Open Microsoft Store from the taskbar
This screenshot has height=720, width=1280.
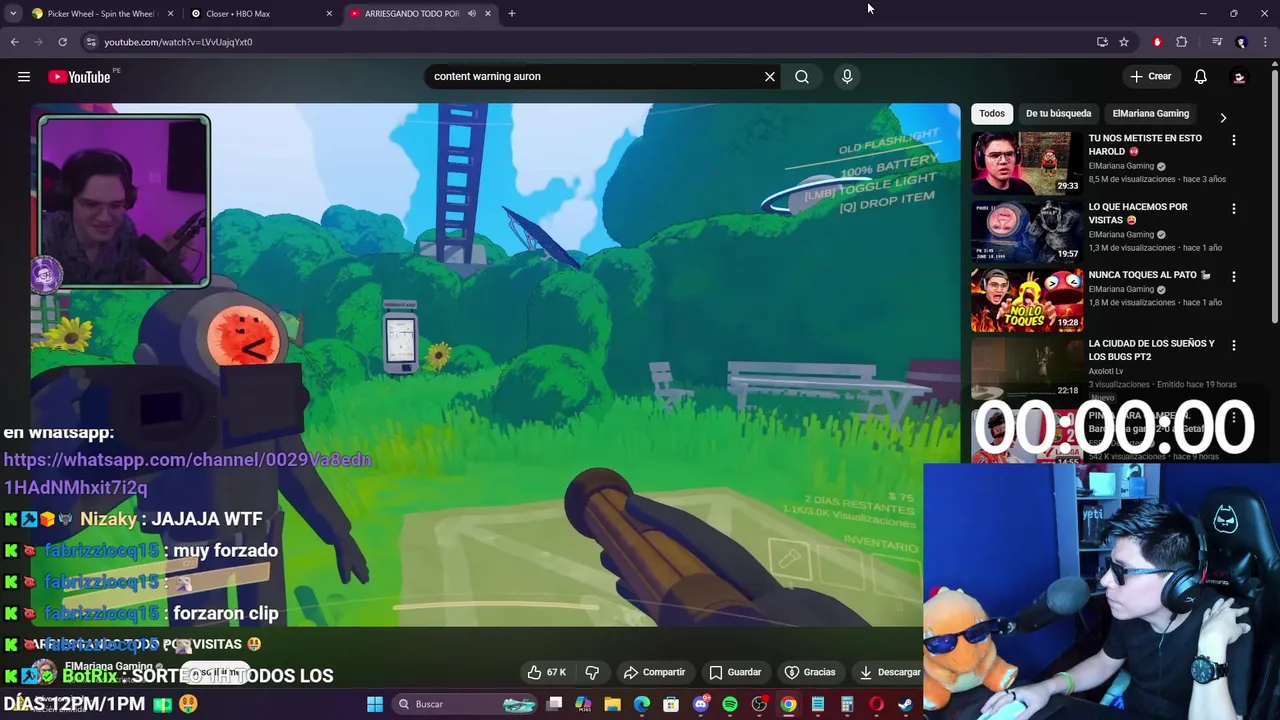pyautogui.click(x=671, y=704)
